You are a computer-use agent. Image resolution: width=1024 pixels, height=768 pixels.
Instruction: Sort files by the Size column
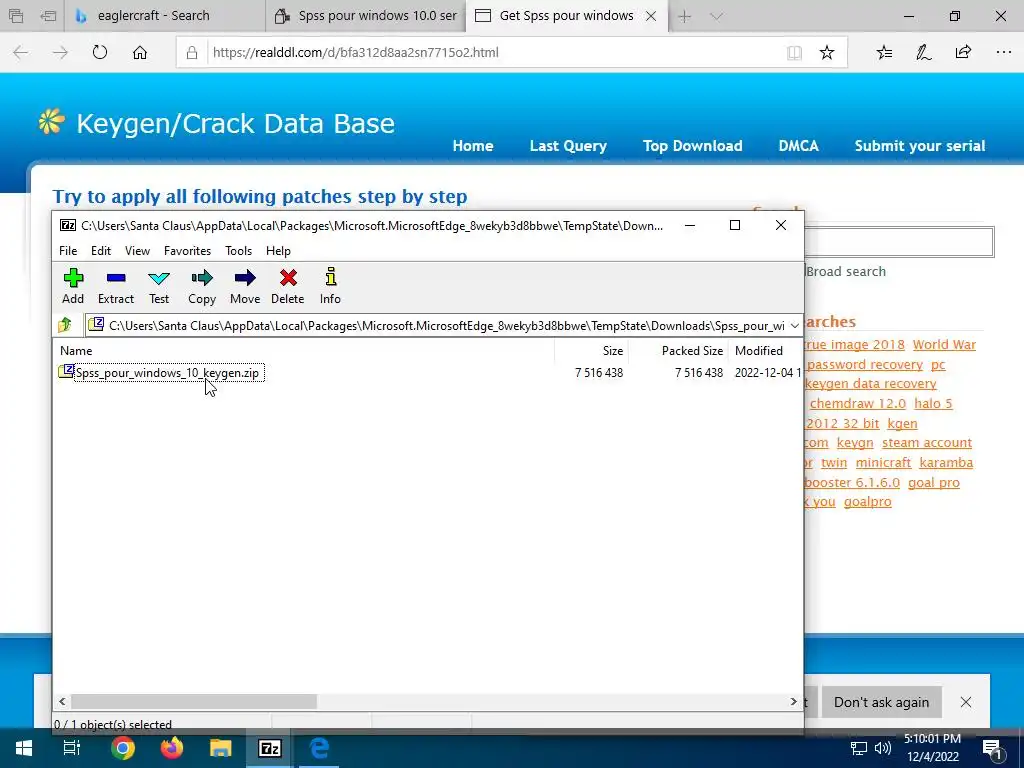click(613, 351)
